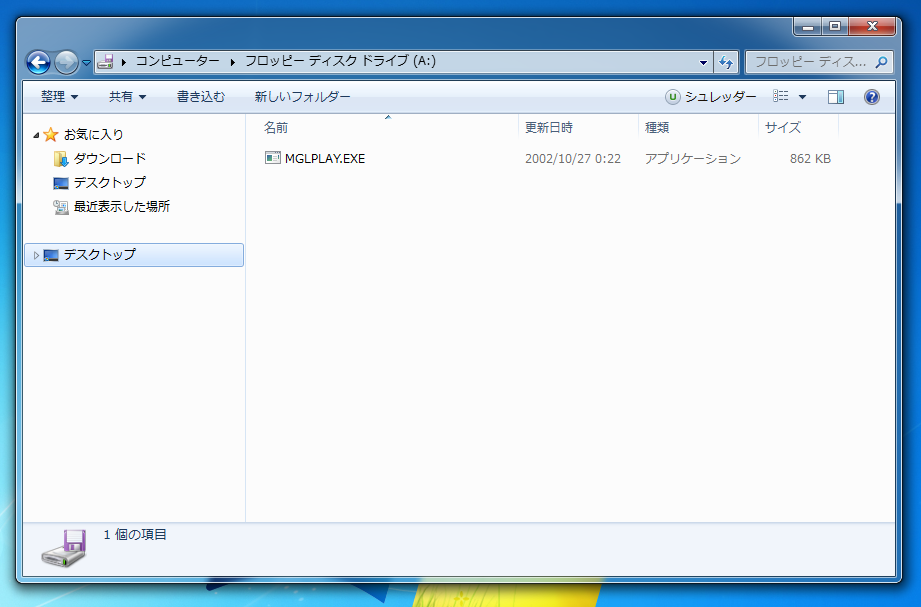921x607 pixels.
Task: Maximize the Explorer window
Action: point(835,26)
